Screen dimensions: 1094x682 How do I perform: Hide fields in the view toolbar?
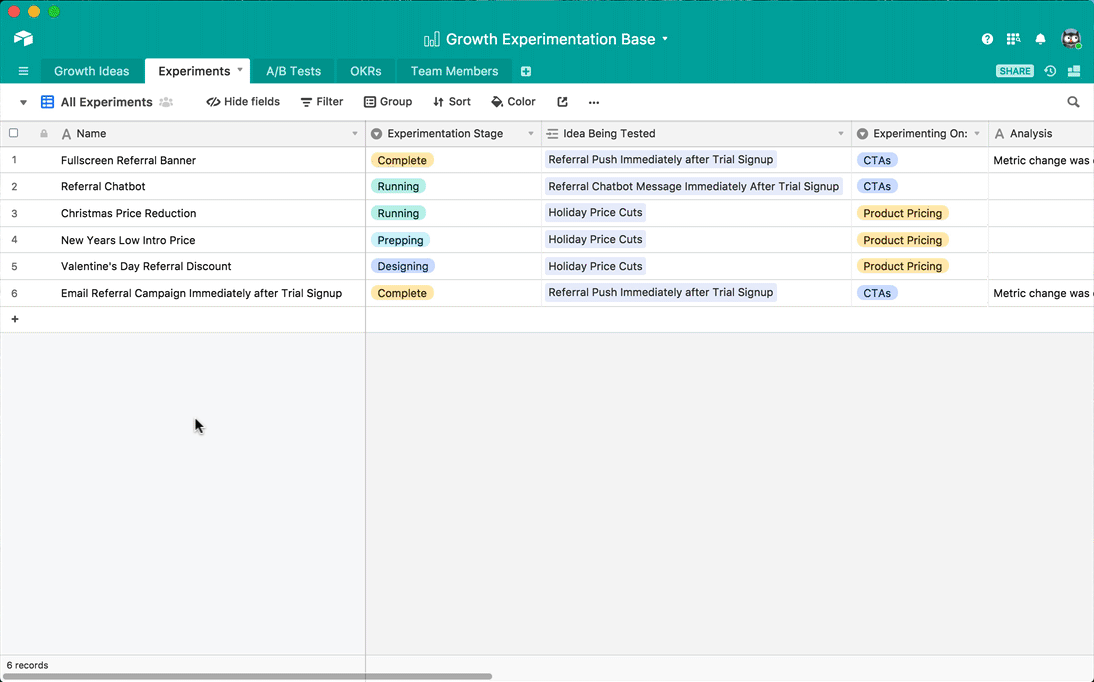coord(243,102)
